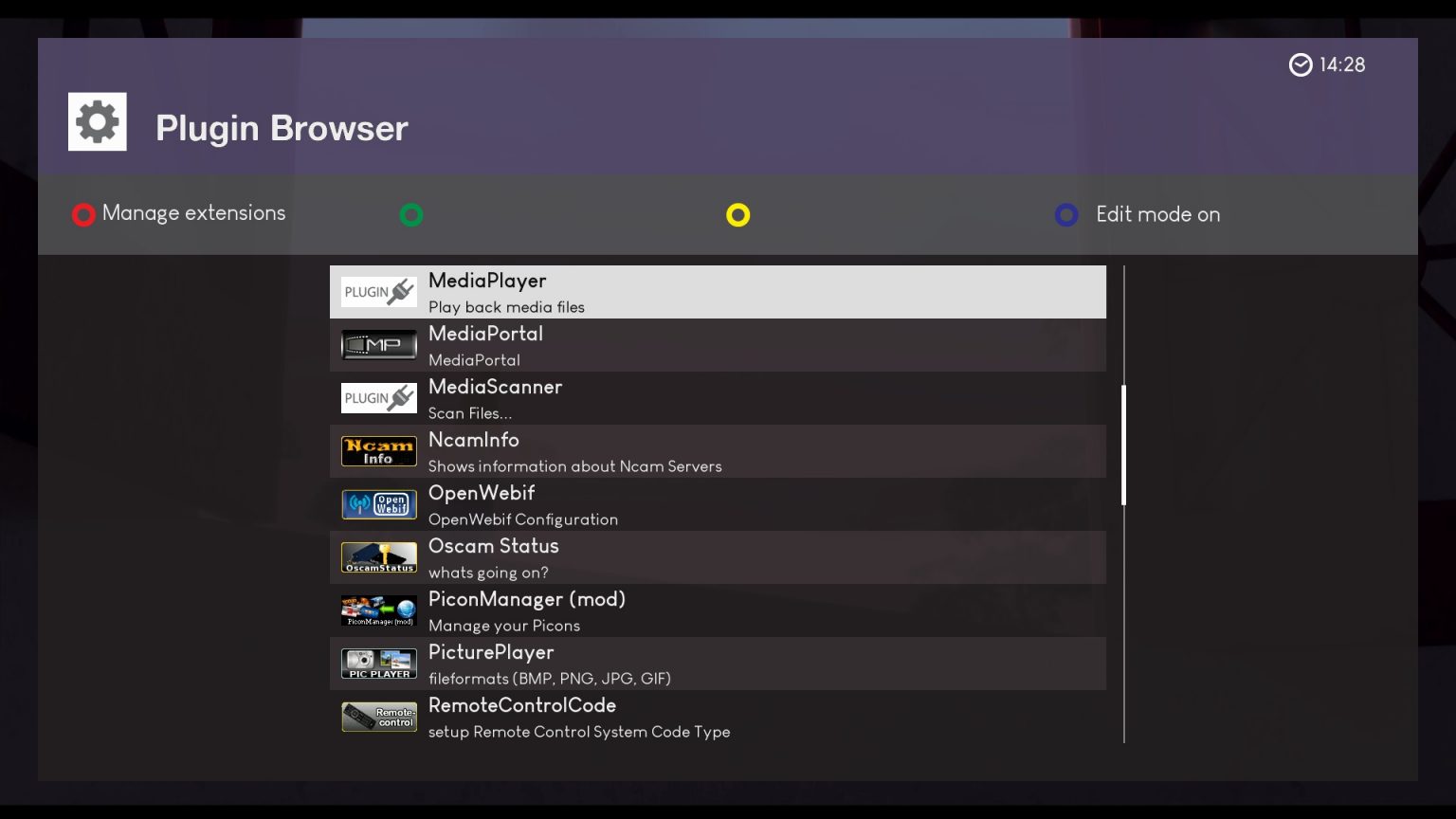Click the Remote control icon
The width and height of the screenshot is (1456, 819).
click(x=378, y=717)
